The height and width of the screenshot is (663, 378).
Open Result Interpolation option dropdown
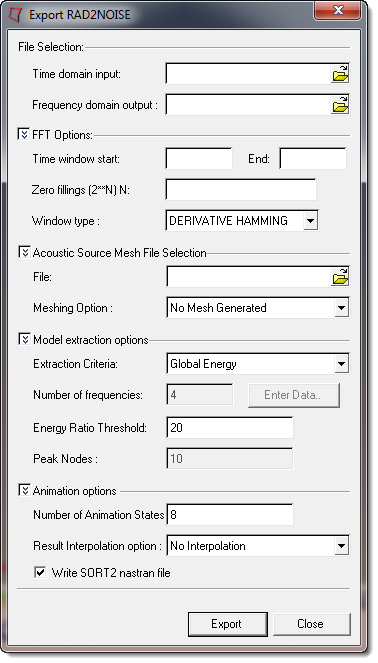[342, 546]
